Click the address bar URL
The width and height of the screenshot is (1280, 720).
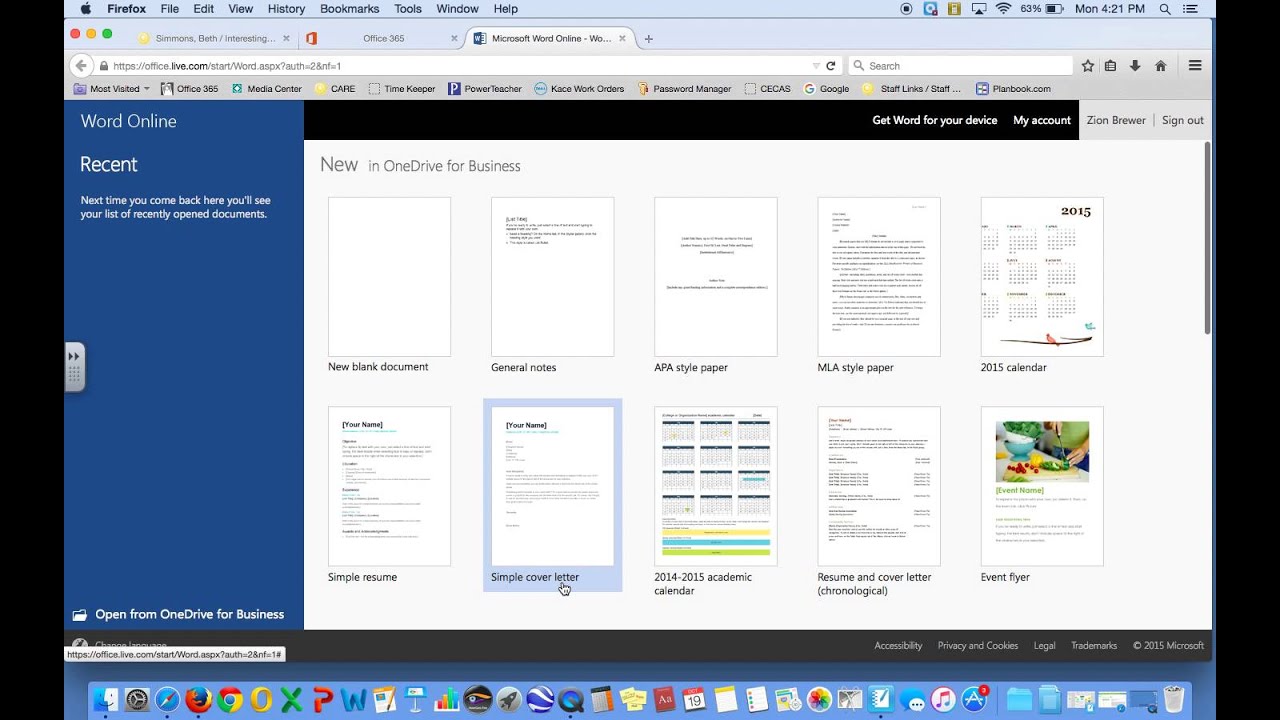(227, 66)
